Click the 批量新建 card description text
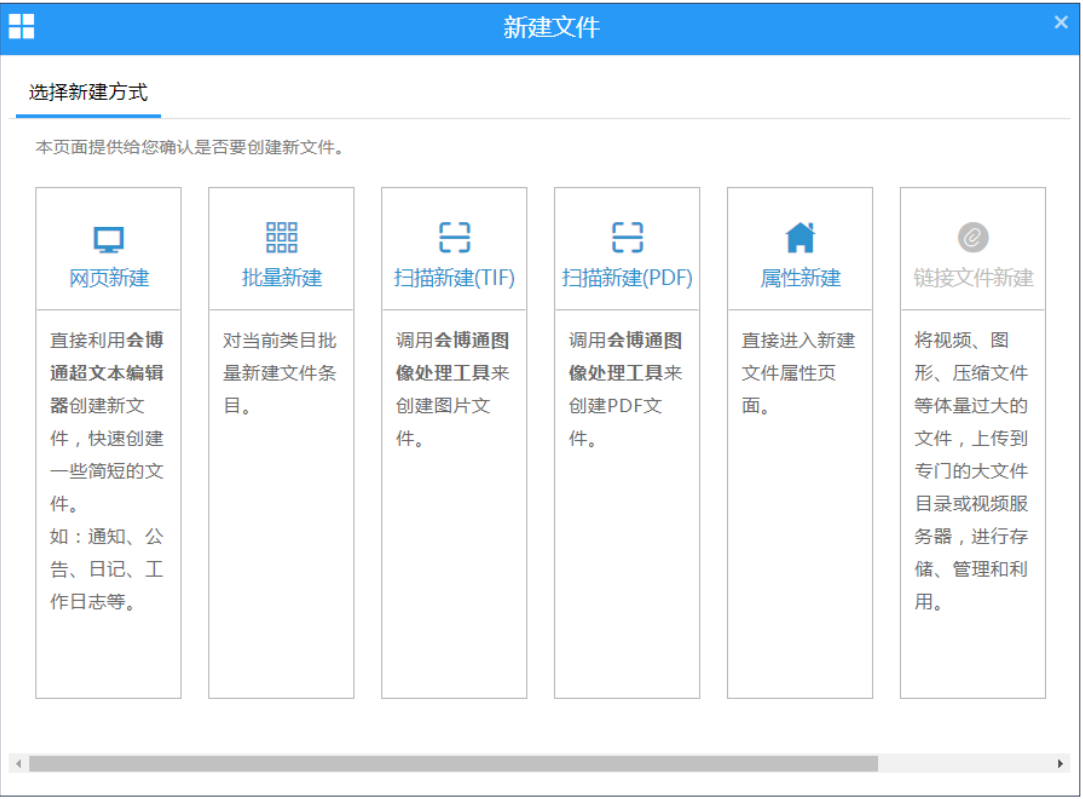 point(280,373)
